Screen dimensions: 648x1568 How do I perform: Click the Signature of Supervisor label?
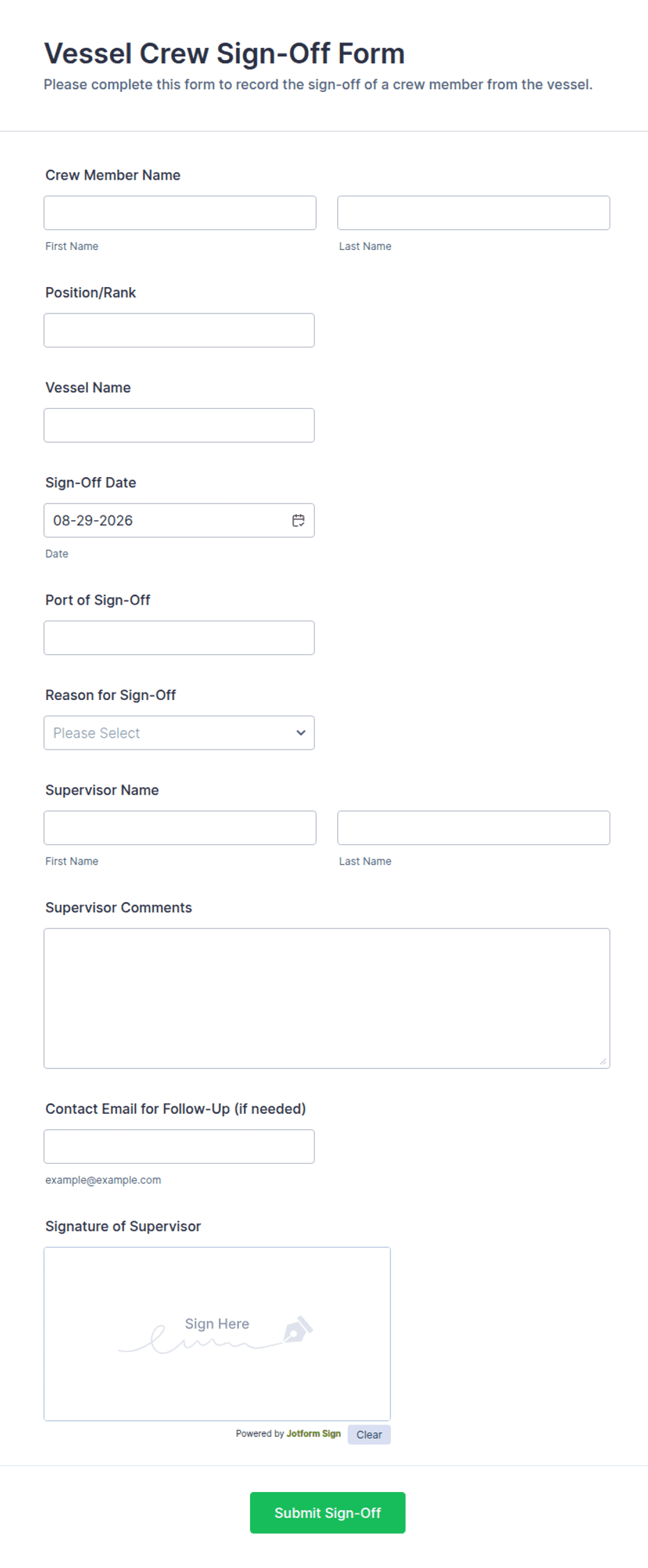(123, 1226)
